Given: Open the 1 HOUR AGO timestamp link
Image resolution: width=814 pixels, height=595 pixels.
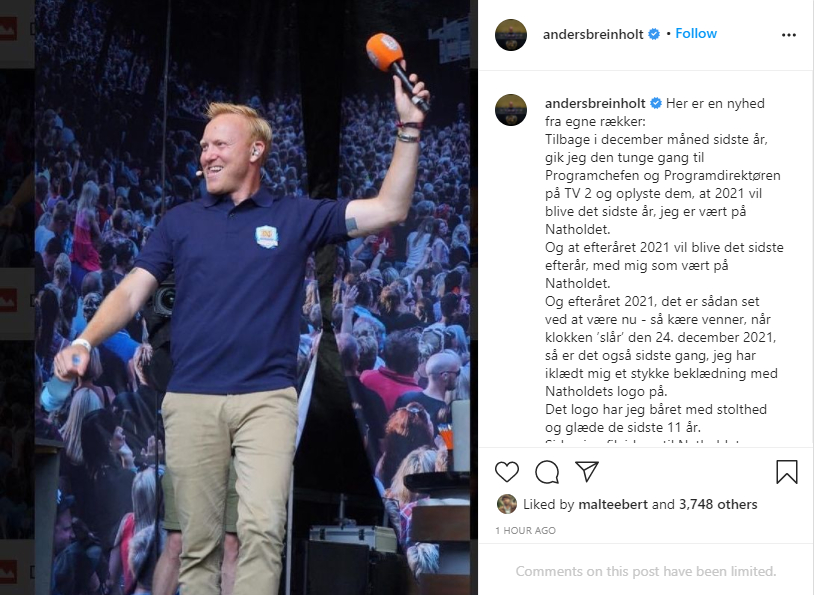Looking at the screenshot, I should (525, 531).
